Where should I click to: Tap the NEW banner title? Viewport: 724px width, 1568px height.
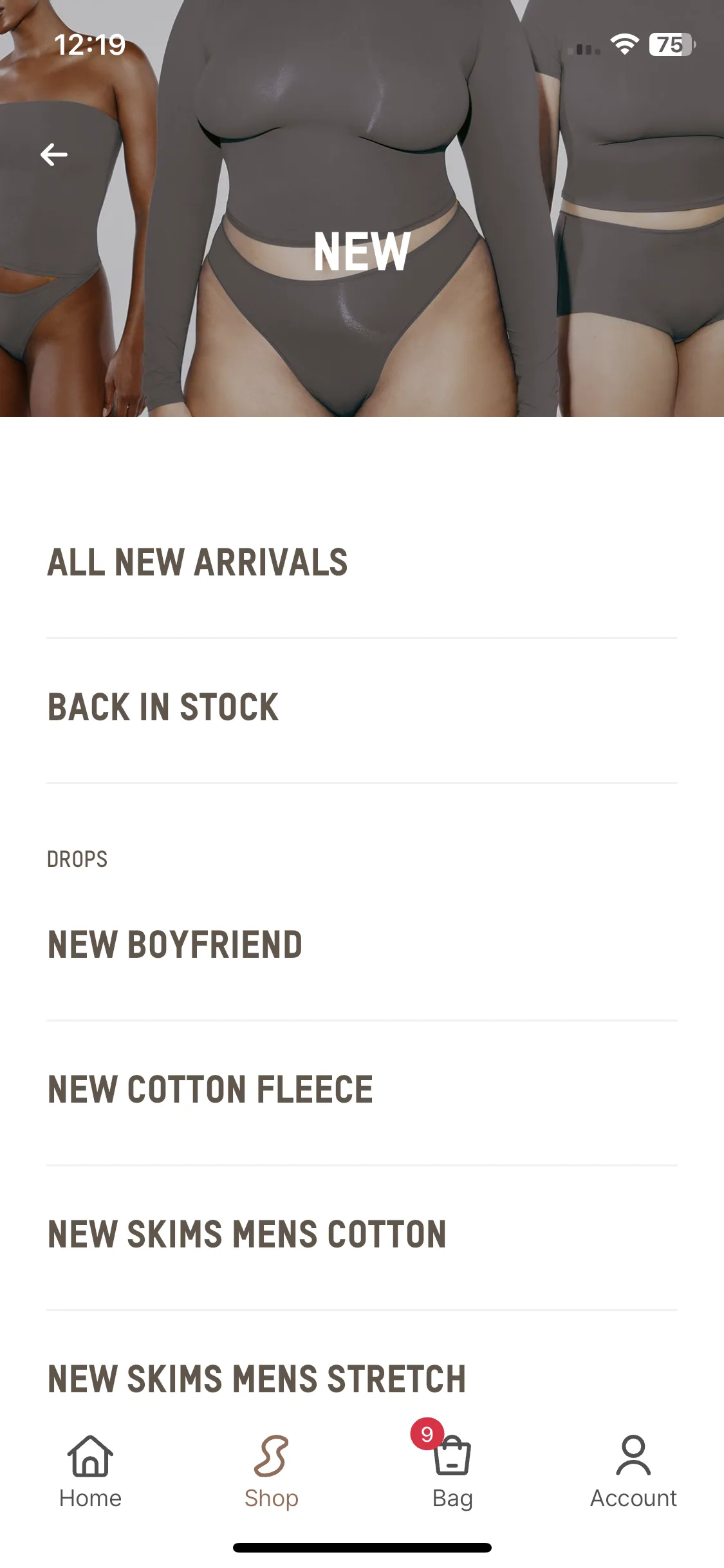(x=362, y=252)
